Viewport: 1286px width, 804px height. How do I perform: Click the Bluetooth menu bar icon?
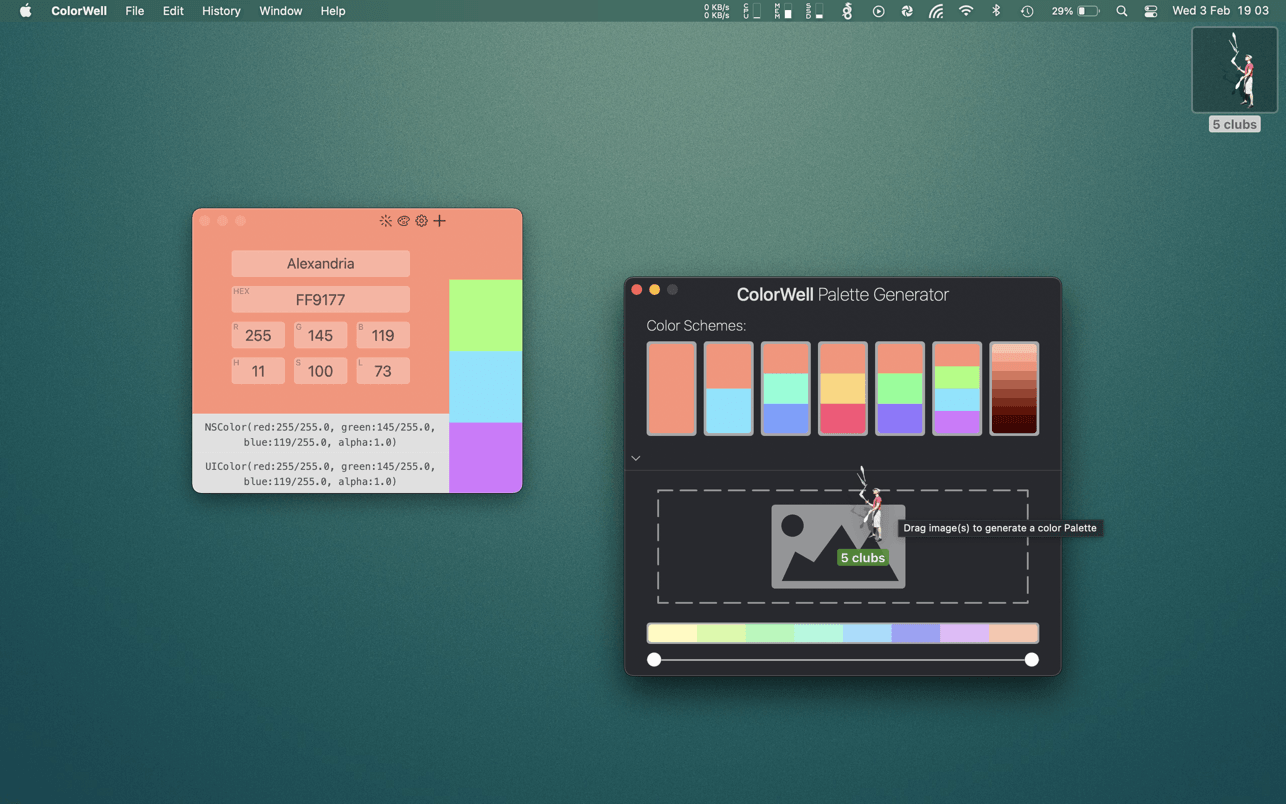click(x=995, y=11)
